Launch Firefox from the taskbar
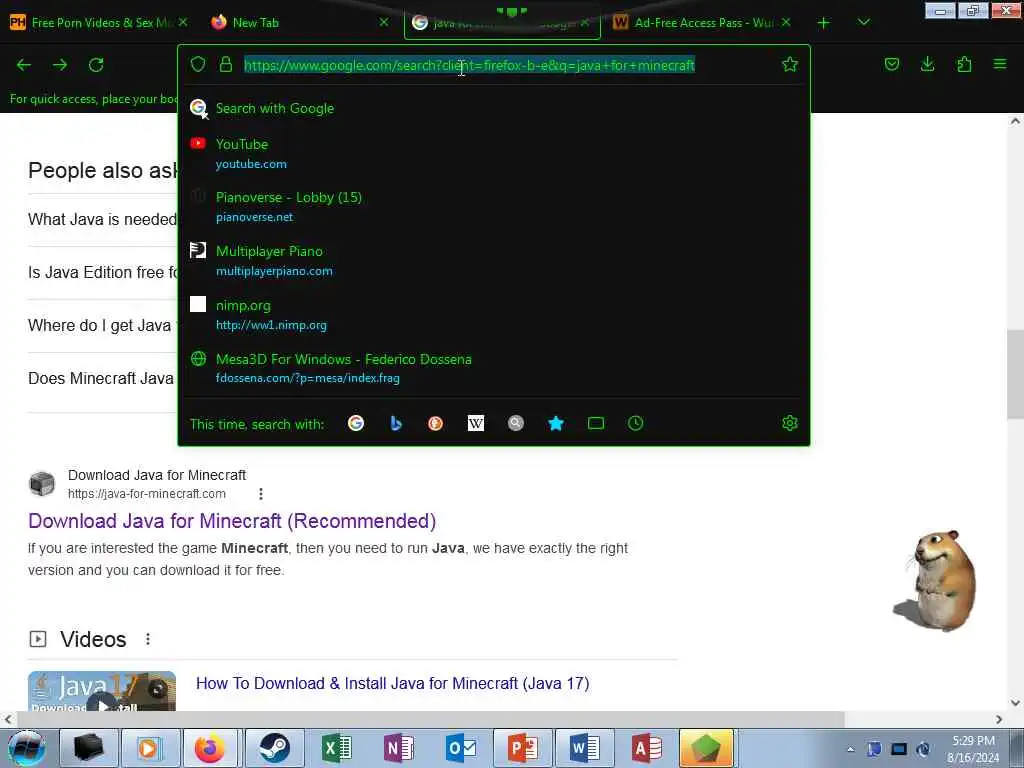Screen dimensions: 1024x768 click(x=209, y=748)
